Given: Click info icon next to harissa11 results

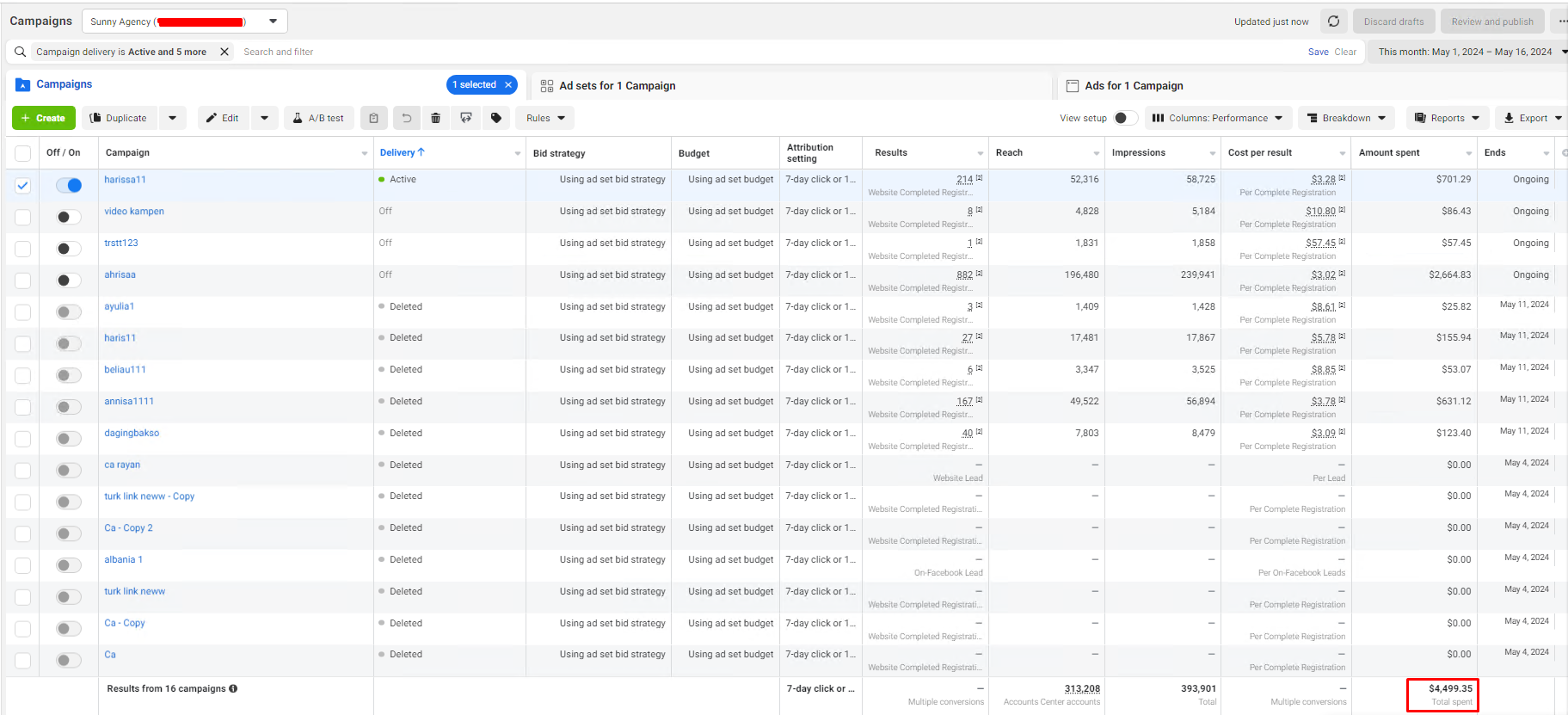Looking at the screenshot, I should pos(979,178).
